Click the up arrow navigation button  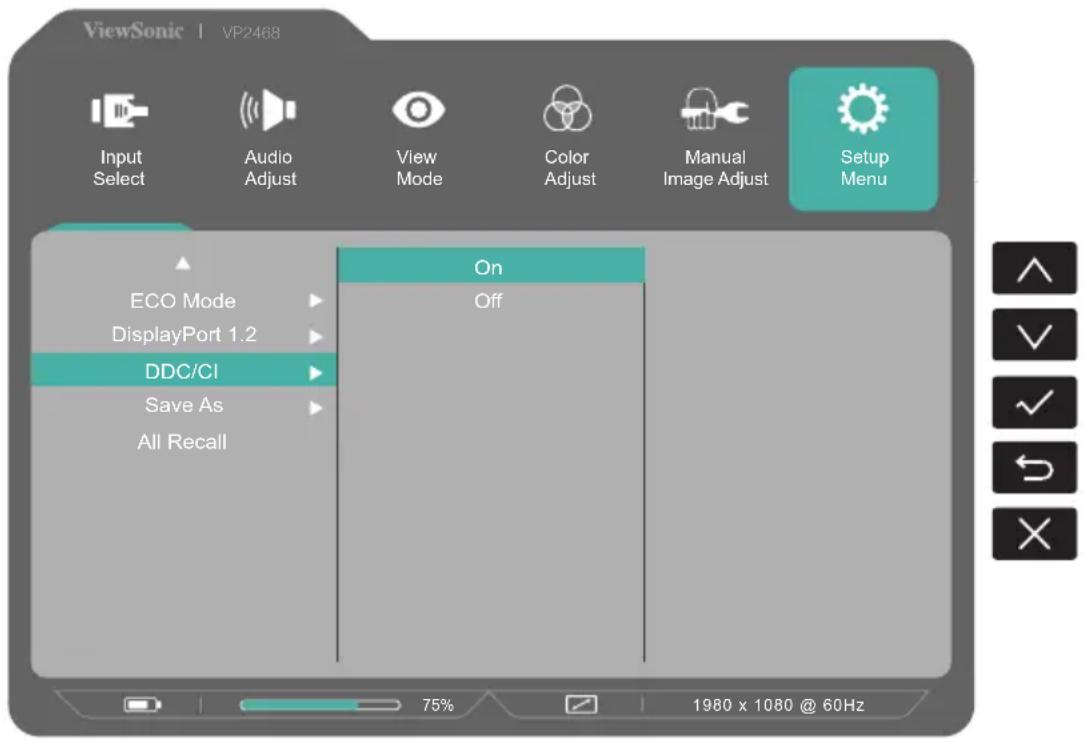(1034, 268)
